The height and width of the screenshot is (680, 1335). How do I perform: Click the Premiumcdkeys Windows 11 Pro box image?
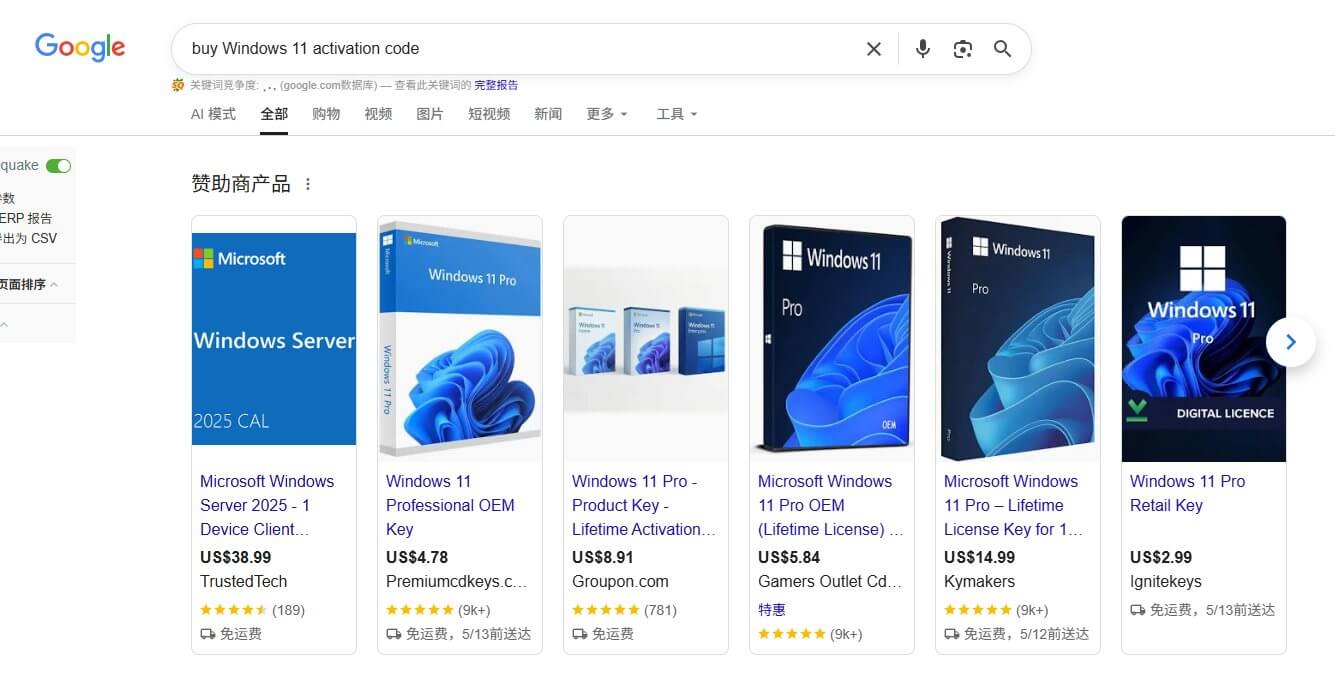460,339
